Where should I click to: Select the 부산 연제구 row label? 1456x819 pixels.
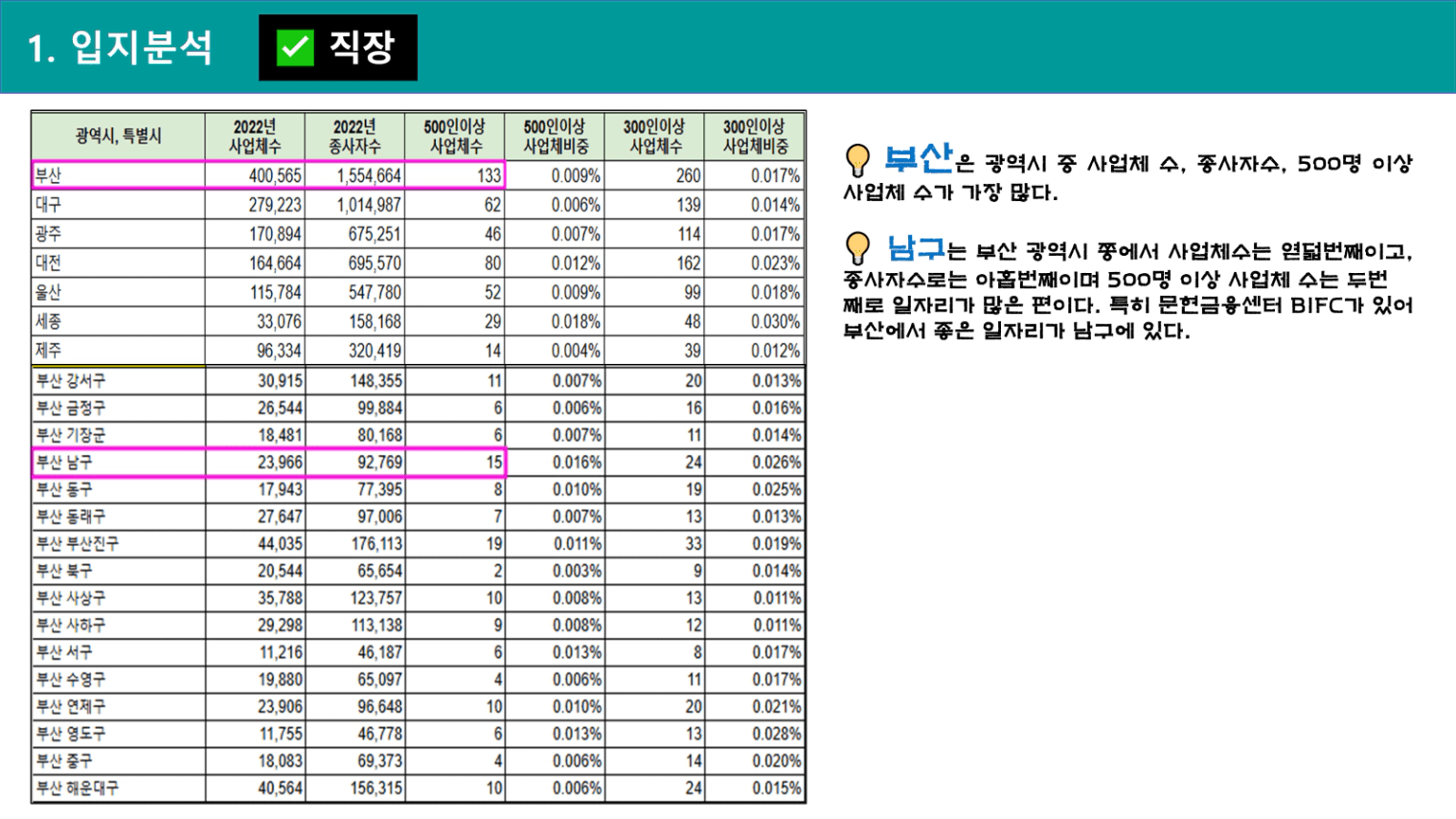(x=71, y=707)
